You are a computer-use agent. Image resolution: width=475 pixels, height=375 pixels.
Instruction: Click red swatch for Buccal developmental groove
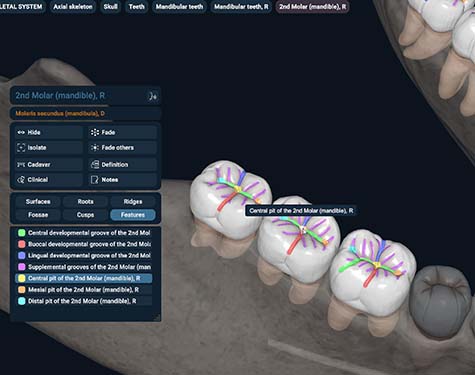[x=22, y=244]
